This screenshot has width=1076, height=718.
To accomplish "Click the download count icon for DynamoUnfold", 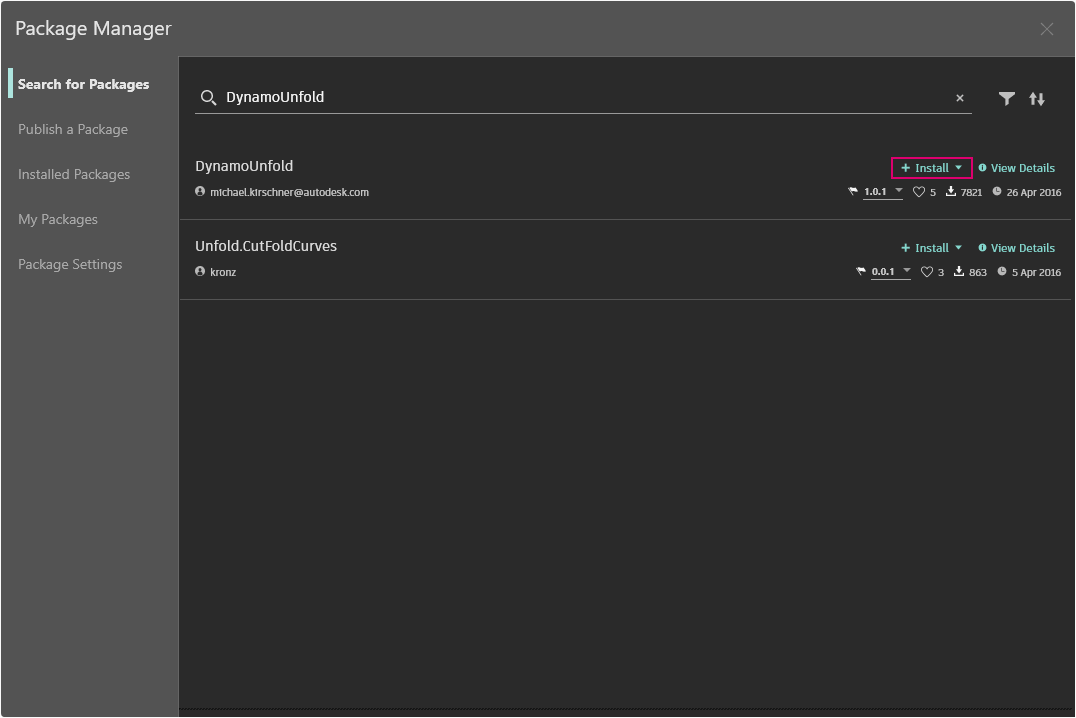I will point(951,192).
